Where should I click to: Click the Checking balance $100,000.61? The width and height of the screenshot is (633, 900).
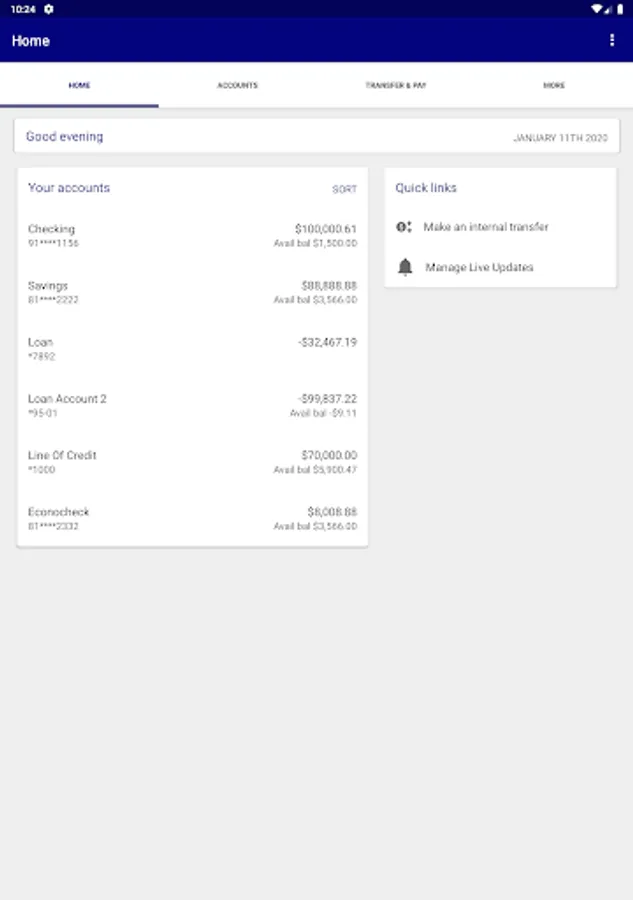coord(325,229)
